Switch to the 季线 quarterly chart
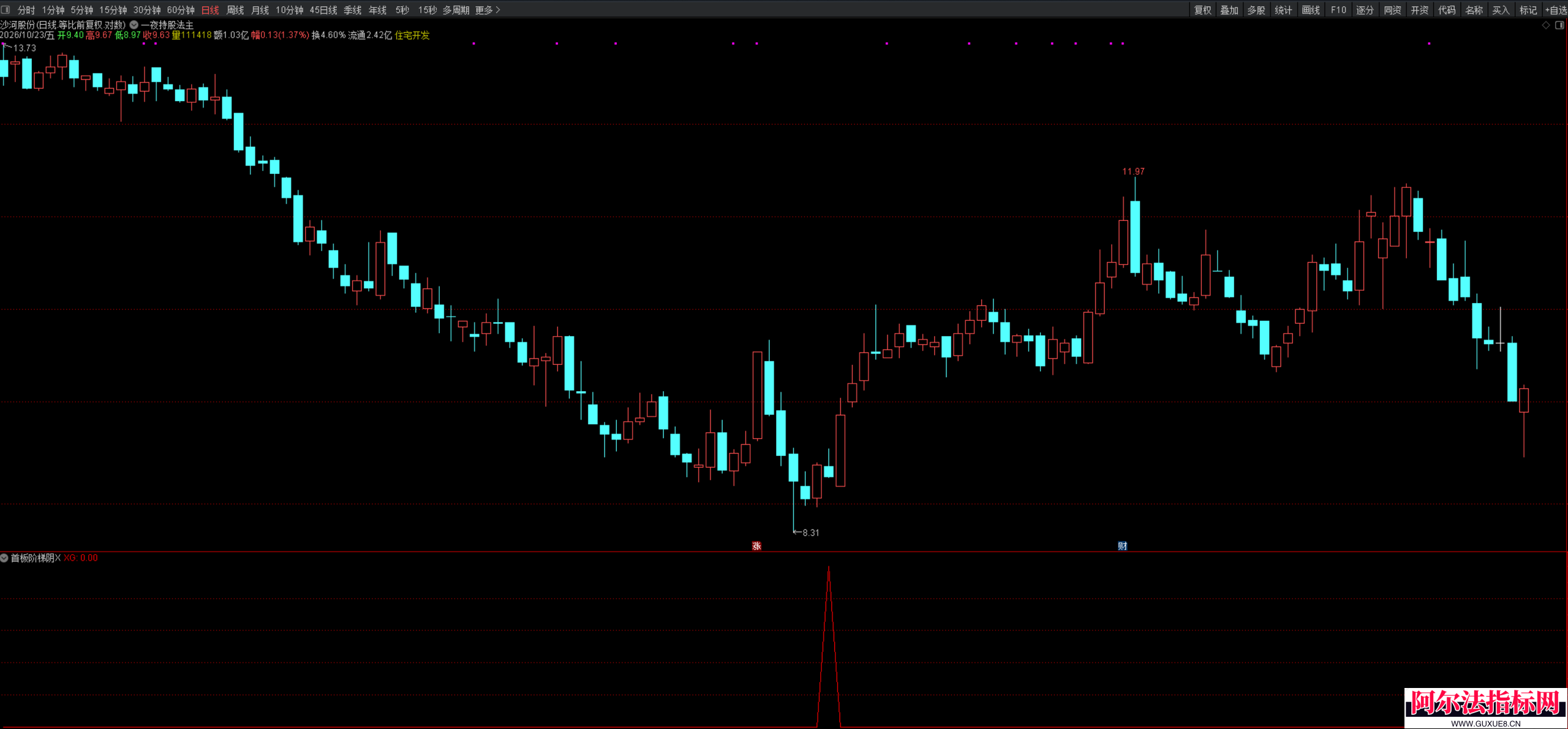Screen dimensions: 1568x729 pos(353,10)
